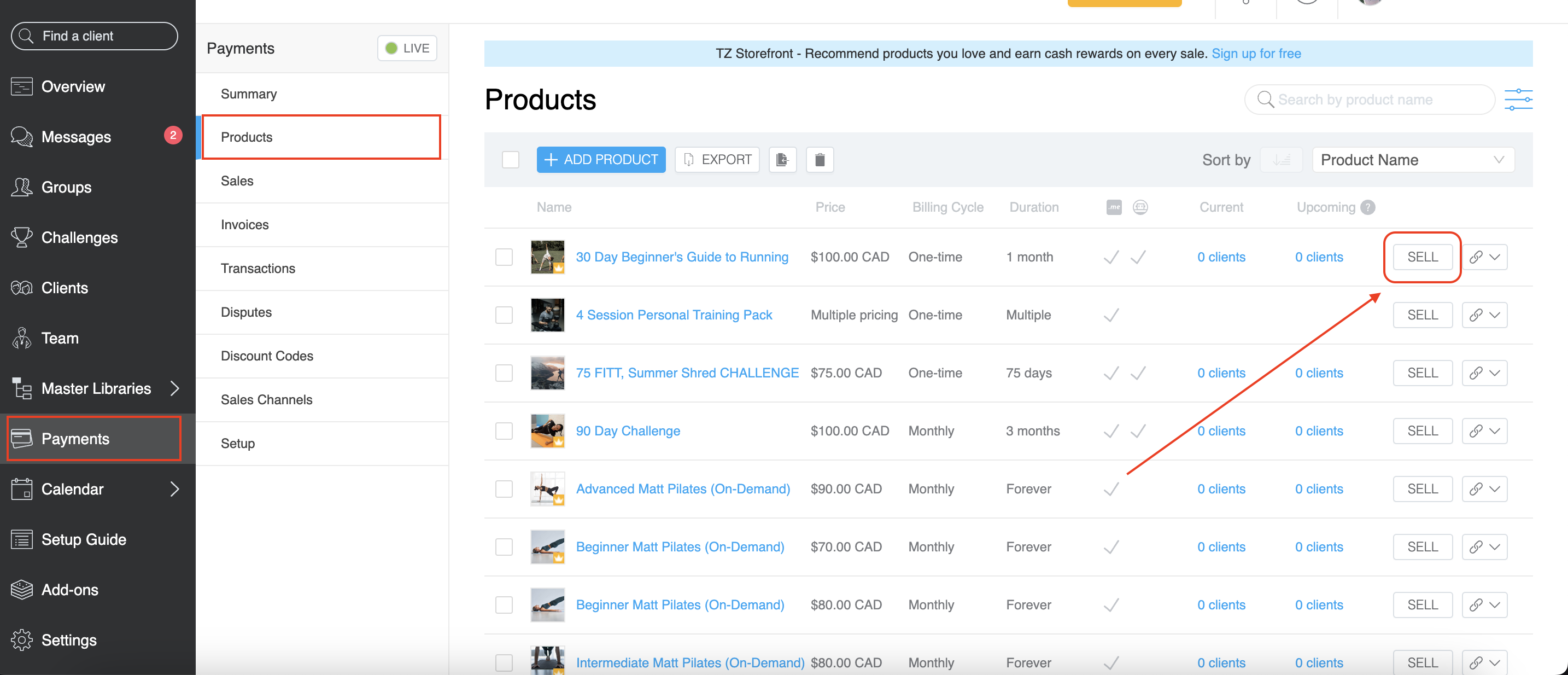Image resolution: width=1568 pixels, height=675 pixels.
Task: Click the import file icon beside Export
Action: point(782,160)
